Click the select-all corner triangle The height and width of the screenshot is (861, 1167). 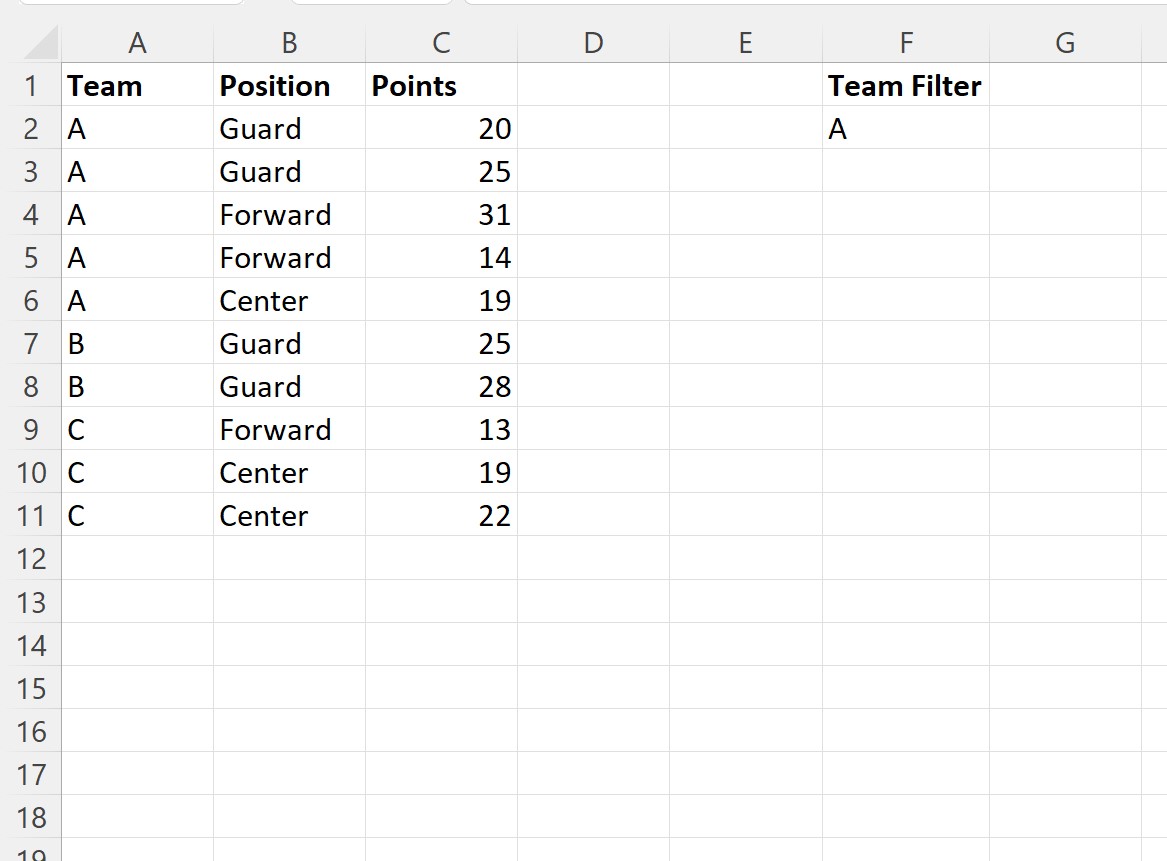[41, 42]
